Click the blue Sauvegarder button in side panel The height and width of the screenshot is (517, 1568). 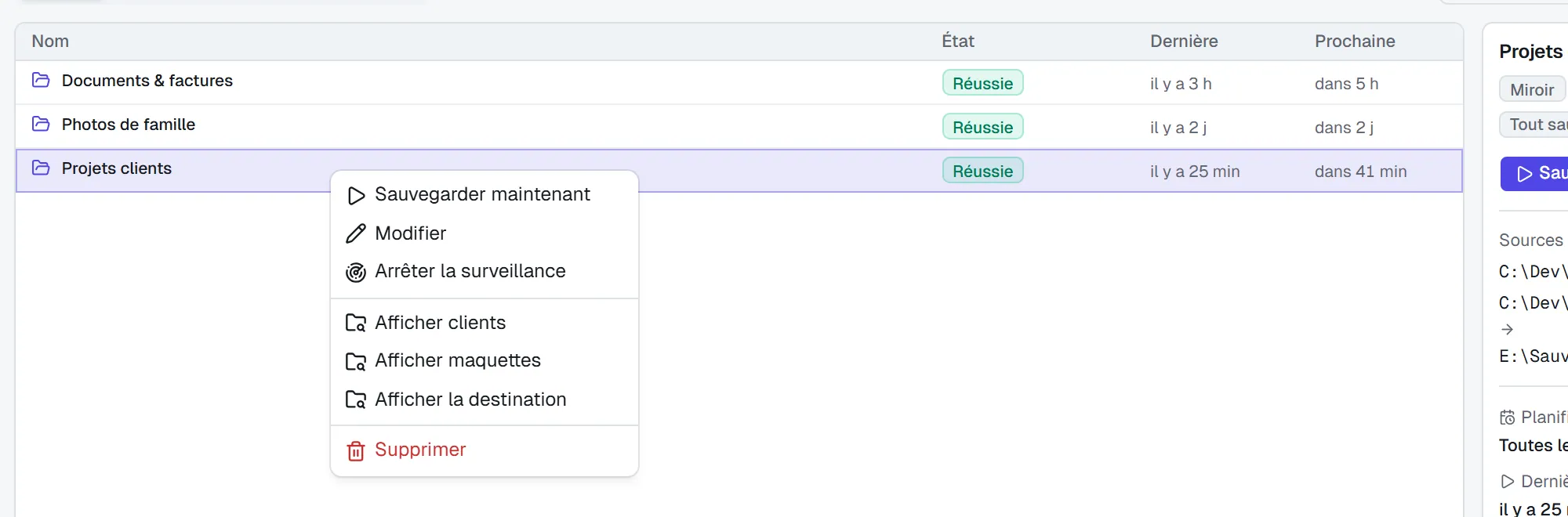click(x=1534, y=173)
